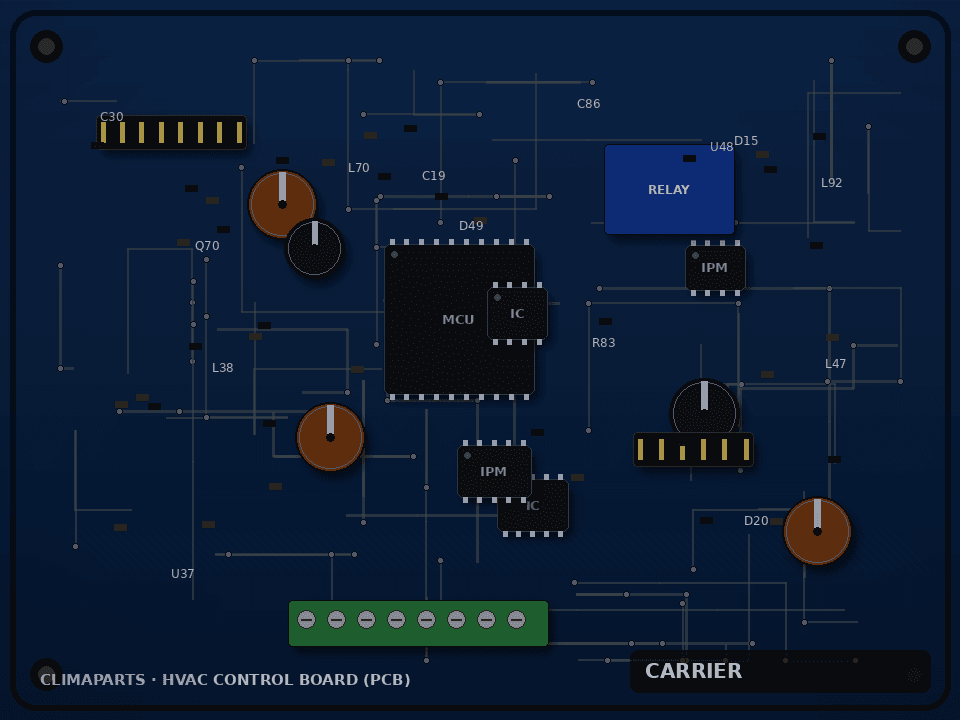This screenshot has height=720, width=960.
Task: Select the brown potentiometer near D20
Action: [x=817, y=531]
